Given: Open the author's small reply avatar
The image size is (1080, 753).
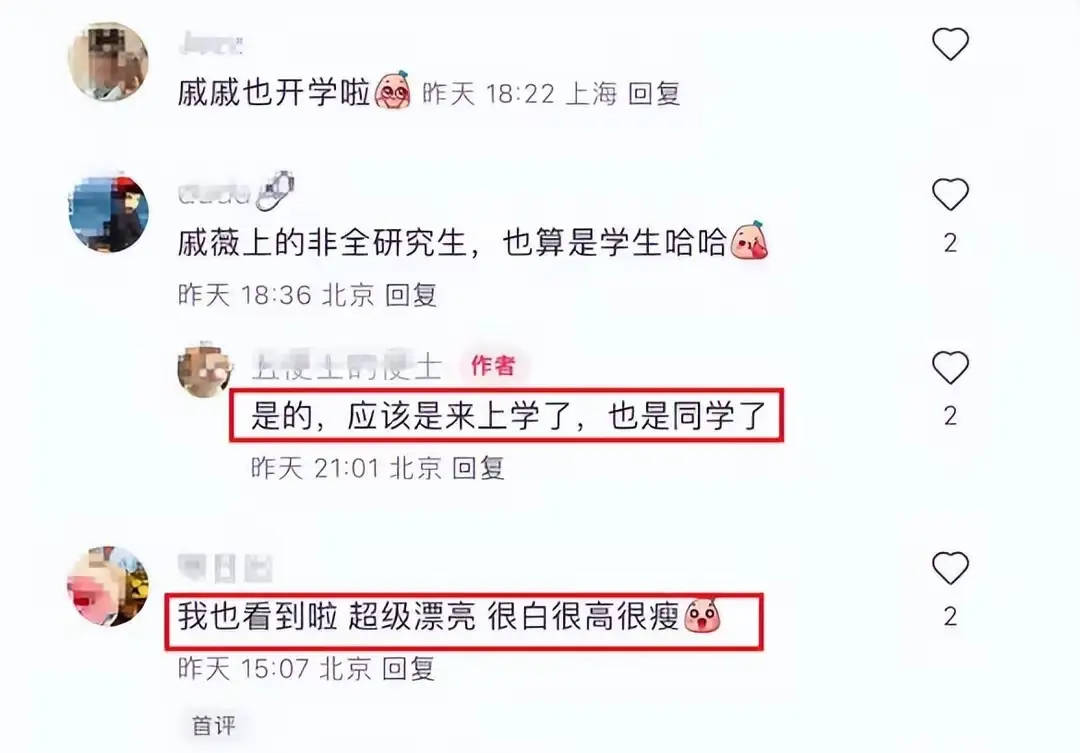Looking at the screenshot, I should point(206,369).
